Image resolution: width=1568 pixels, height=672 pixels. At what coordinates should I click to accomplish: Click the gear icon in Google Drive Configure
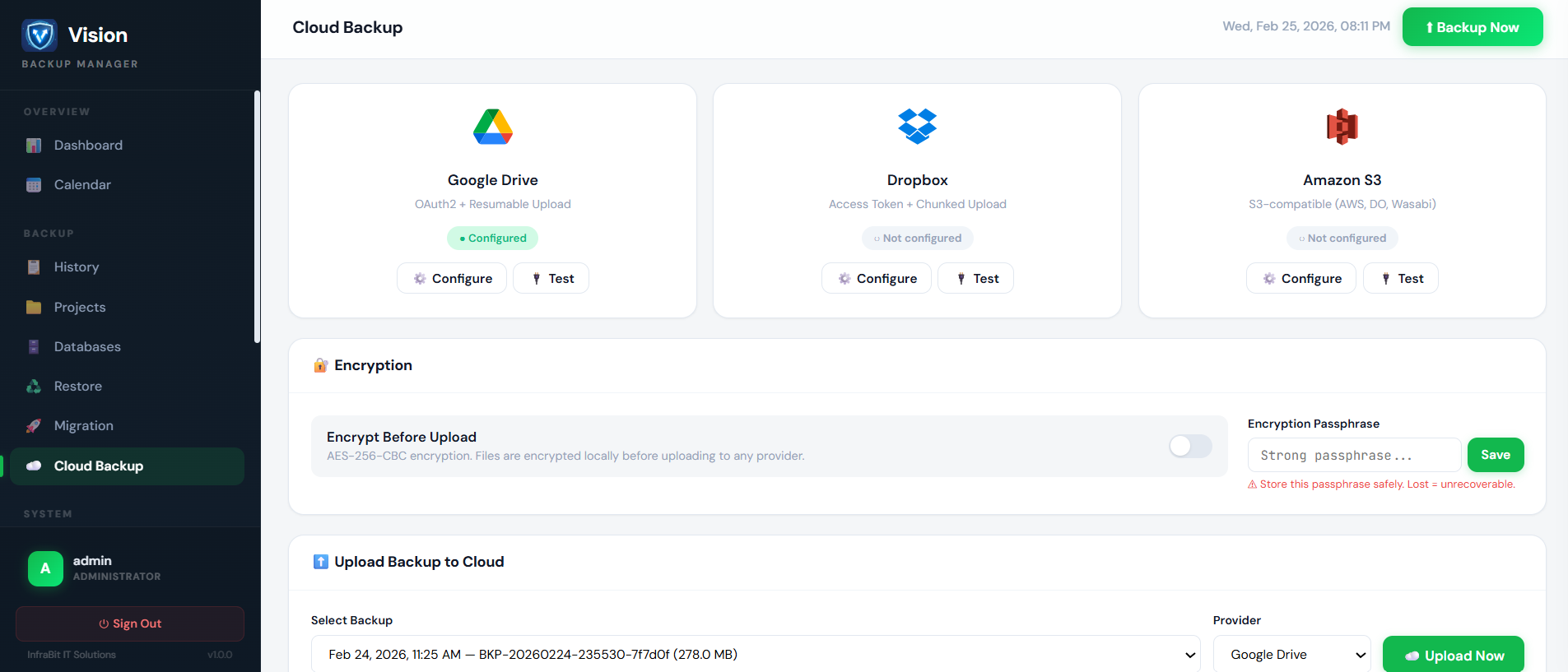420,279
